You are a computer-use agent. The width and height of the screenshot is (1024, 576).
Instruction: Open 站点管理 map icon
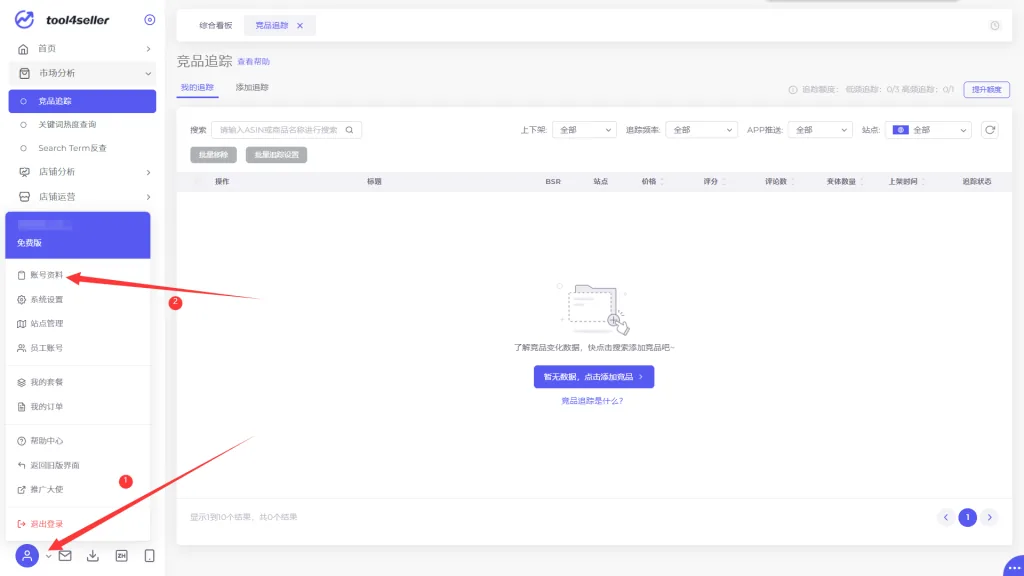point(22,324)
